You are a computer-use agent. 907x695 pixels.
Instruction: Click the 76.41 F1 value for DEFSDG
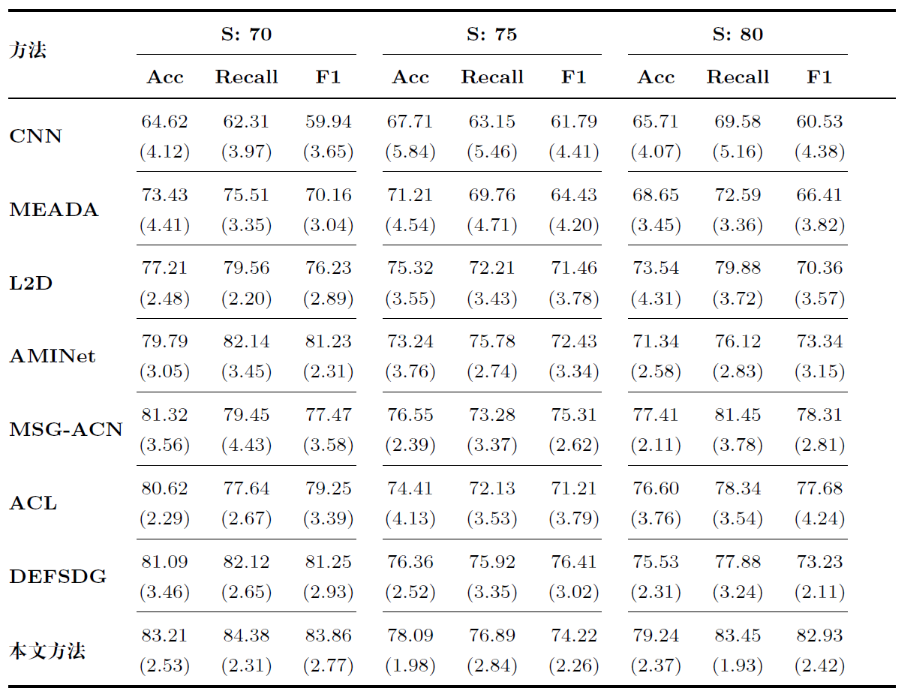[573, 562]
